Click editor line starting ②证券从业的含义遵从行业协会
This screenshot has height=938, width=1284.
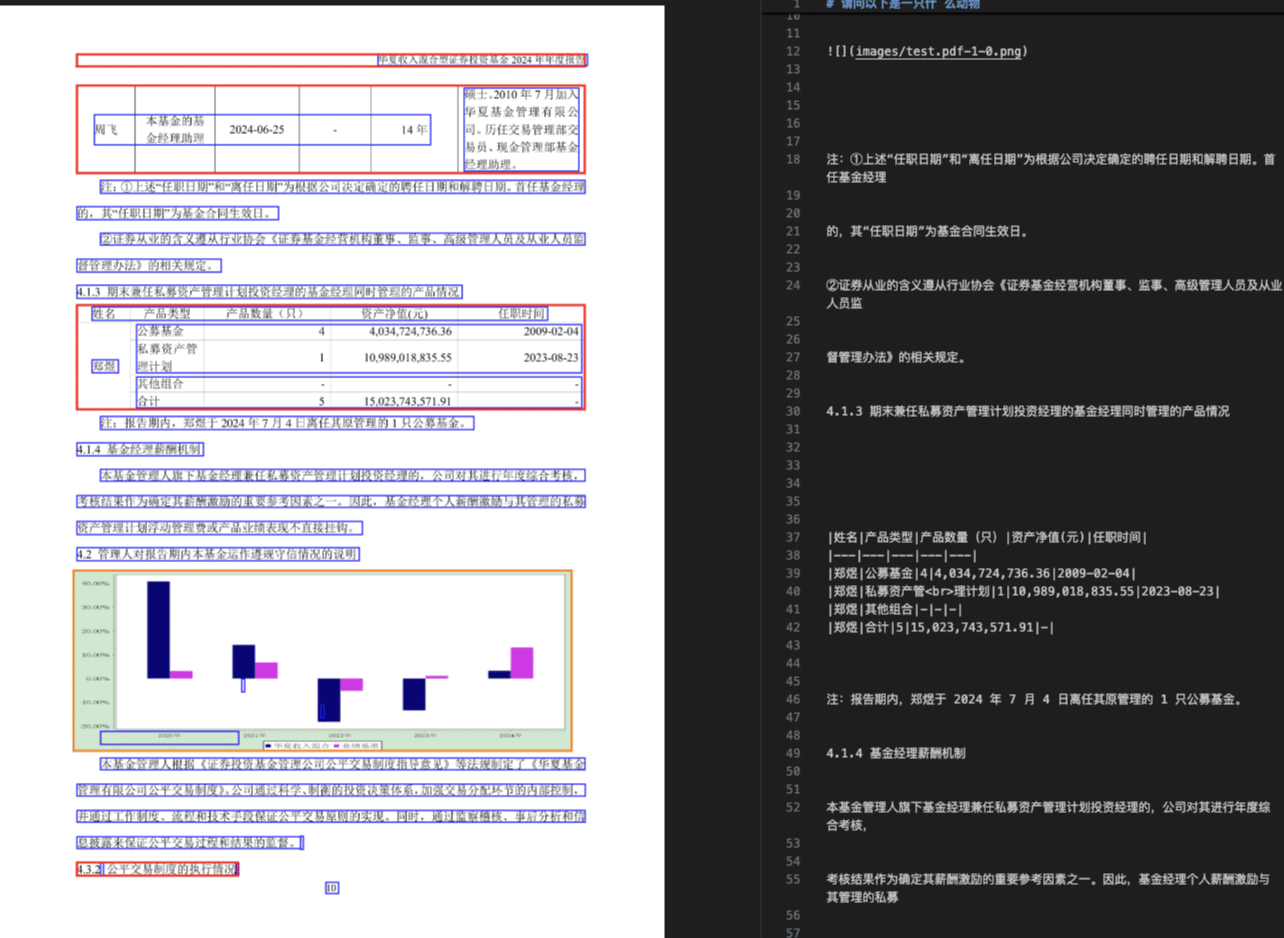point(1054,294)
